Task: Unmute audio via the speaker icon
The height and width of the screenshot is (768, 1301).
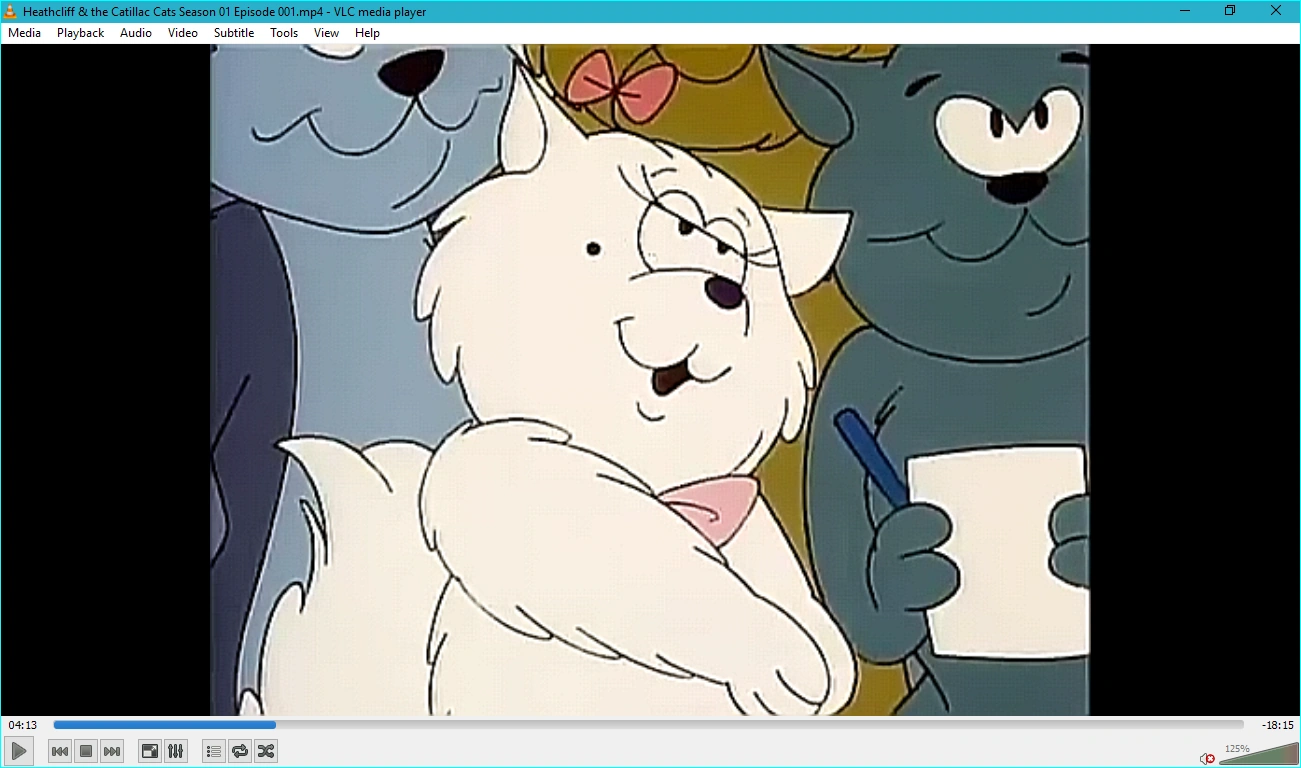Action: coord(1207,758)
